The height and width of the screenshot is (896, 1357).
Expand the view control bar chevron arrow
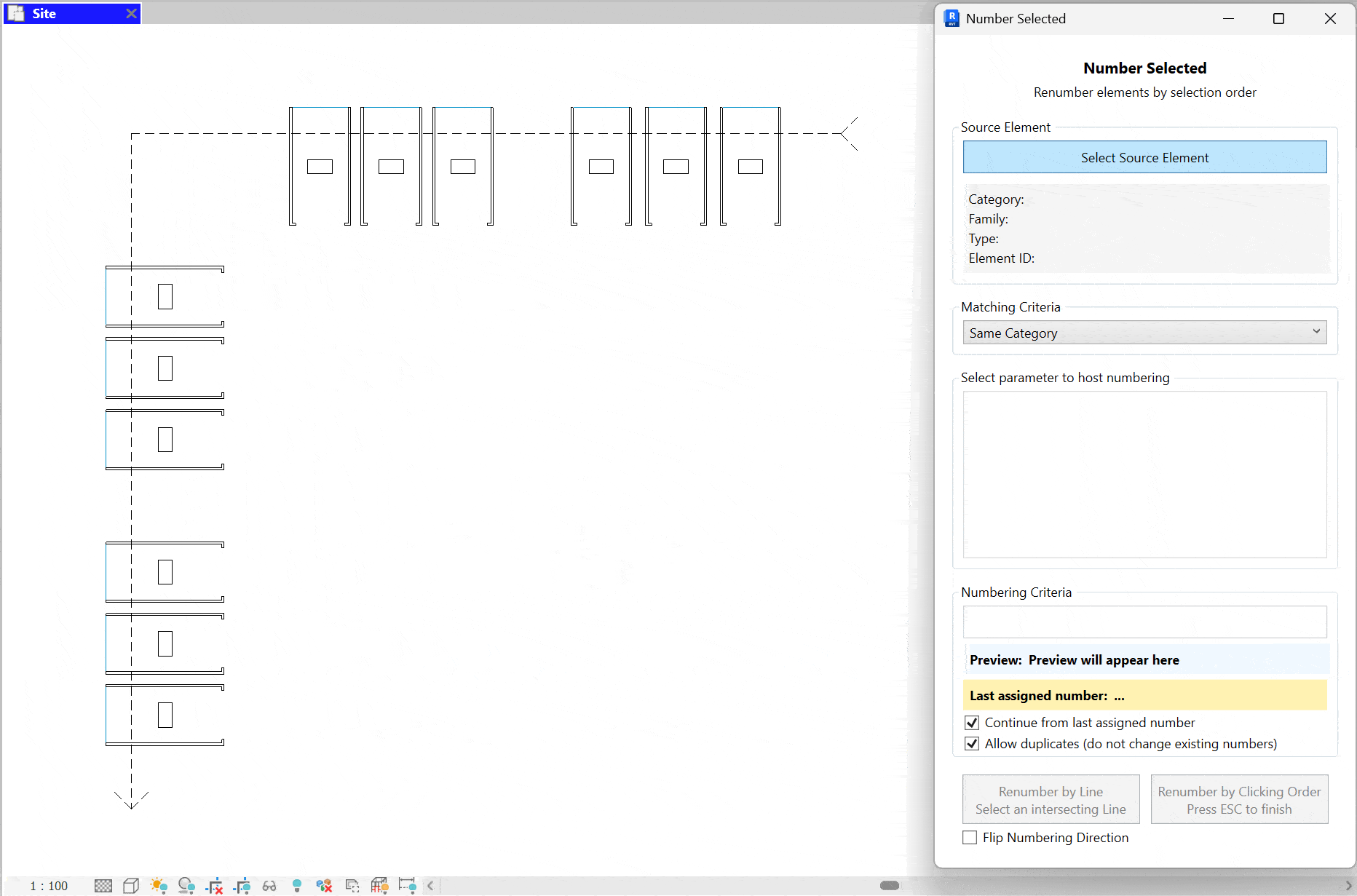430,885
